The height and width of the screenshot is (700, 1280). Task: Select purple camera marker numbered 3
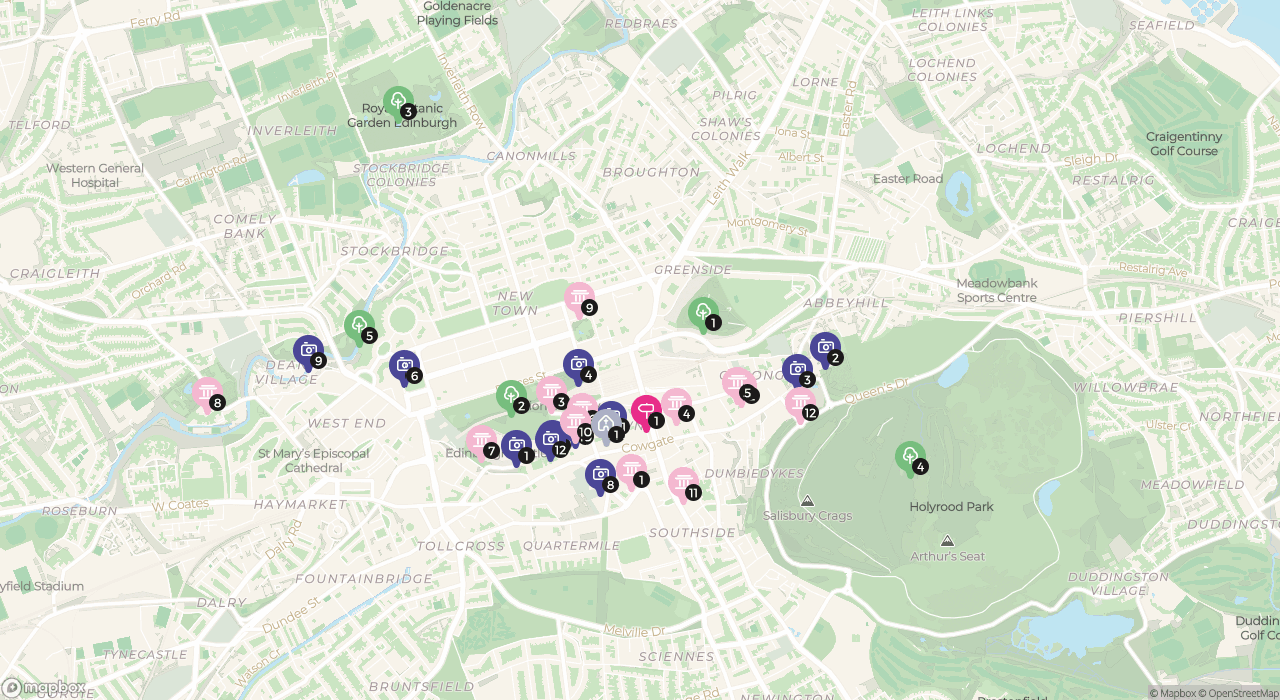coord(797,370)
